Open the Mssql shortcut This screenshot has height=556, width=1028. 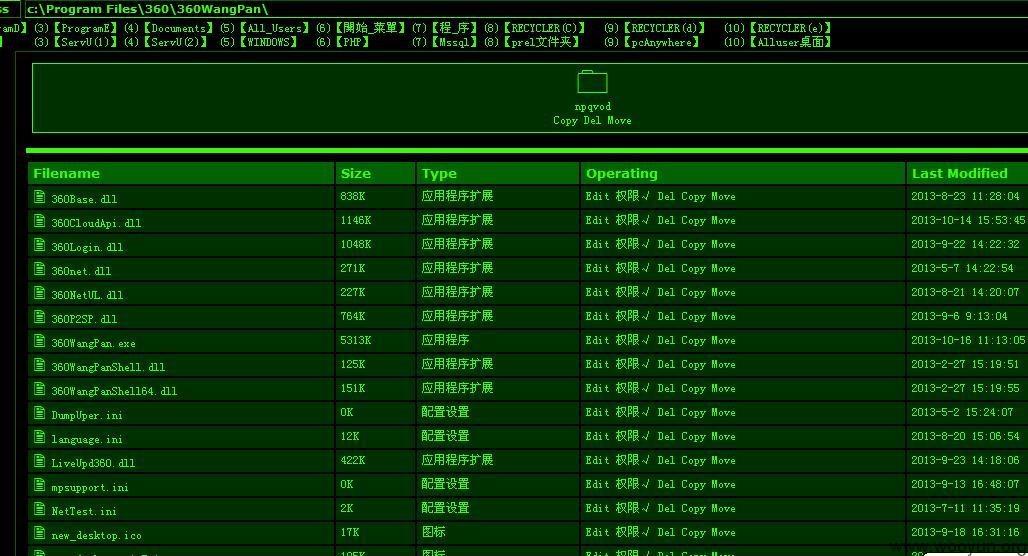[x=454, y=42]
